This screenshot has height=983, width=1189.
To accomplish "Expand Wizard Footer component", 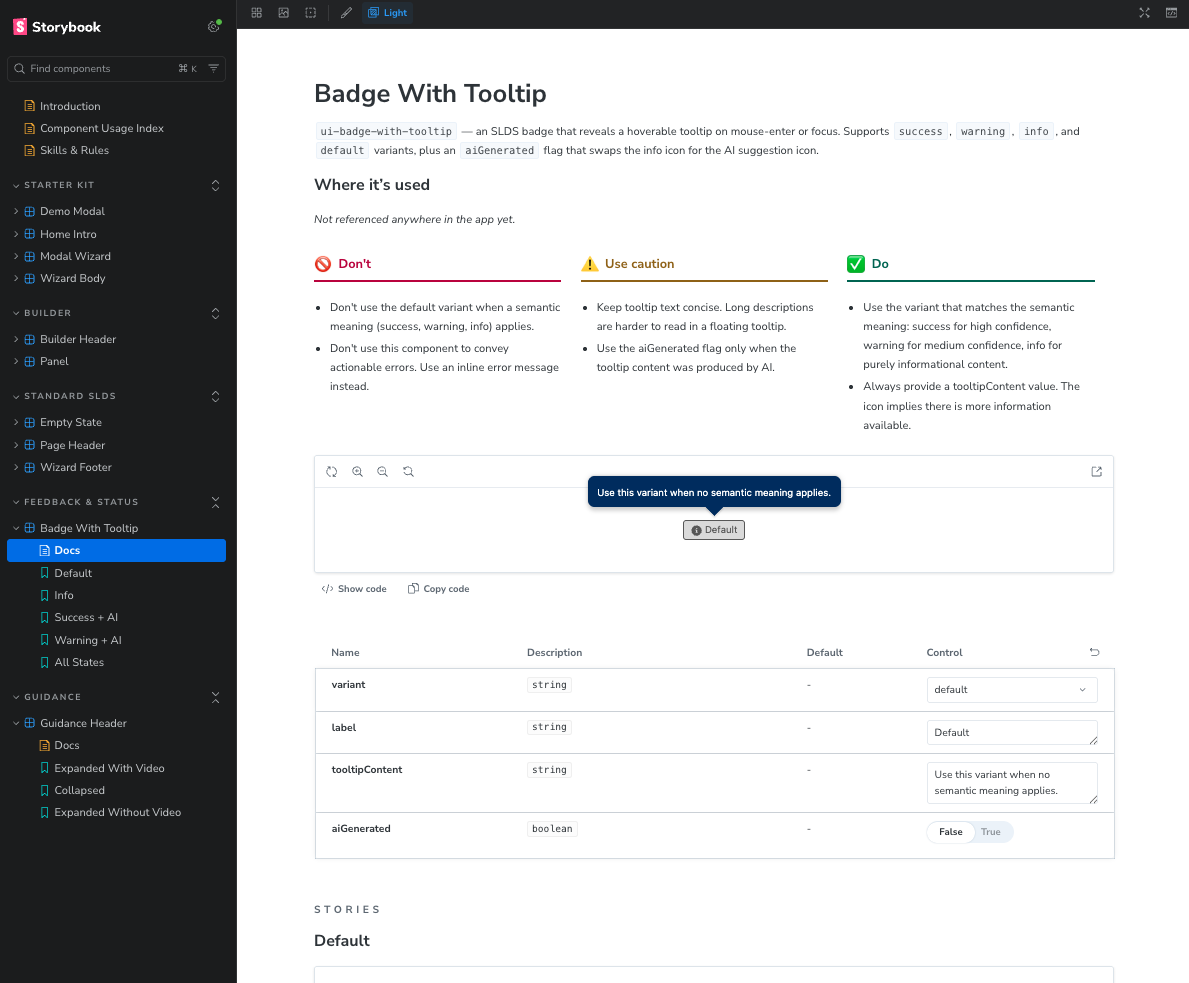I will (76, 467).
